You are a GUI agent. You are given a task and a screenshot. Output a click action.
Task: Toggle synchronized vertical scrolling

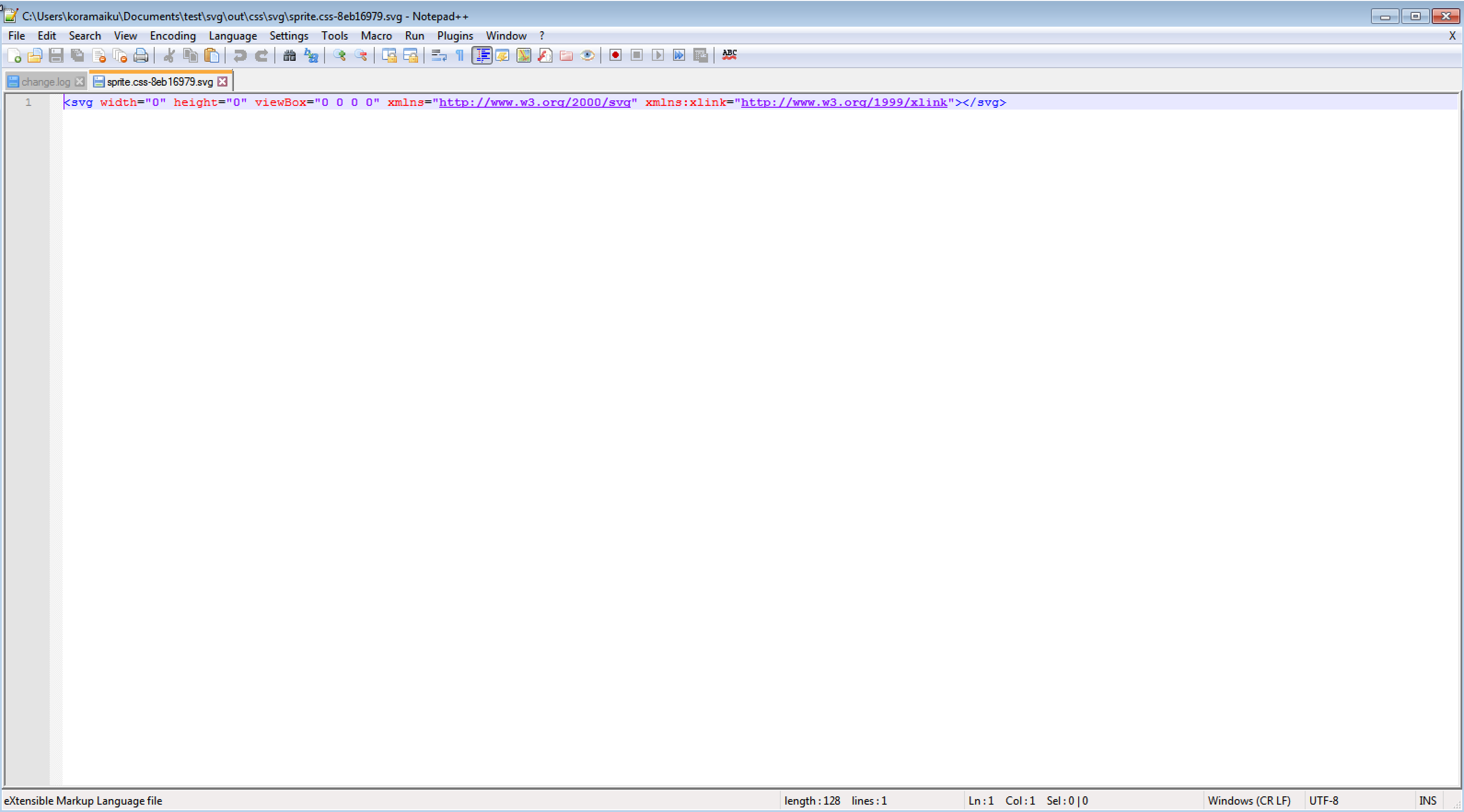(x=389, y=55)
